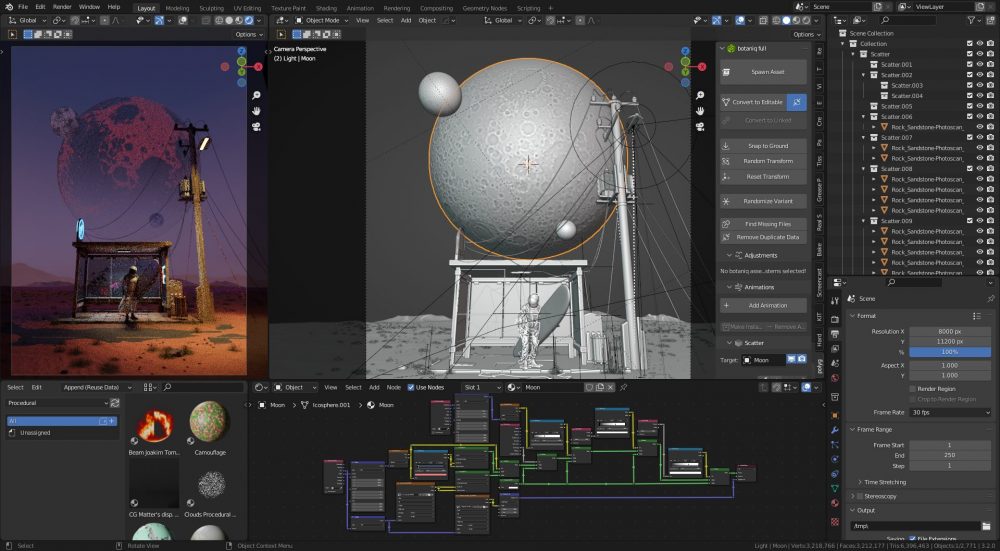
Task: Collapse the Scatter.002 tree row
Action: [864, 75]
